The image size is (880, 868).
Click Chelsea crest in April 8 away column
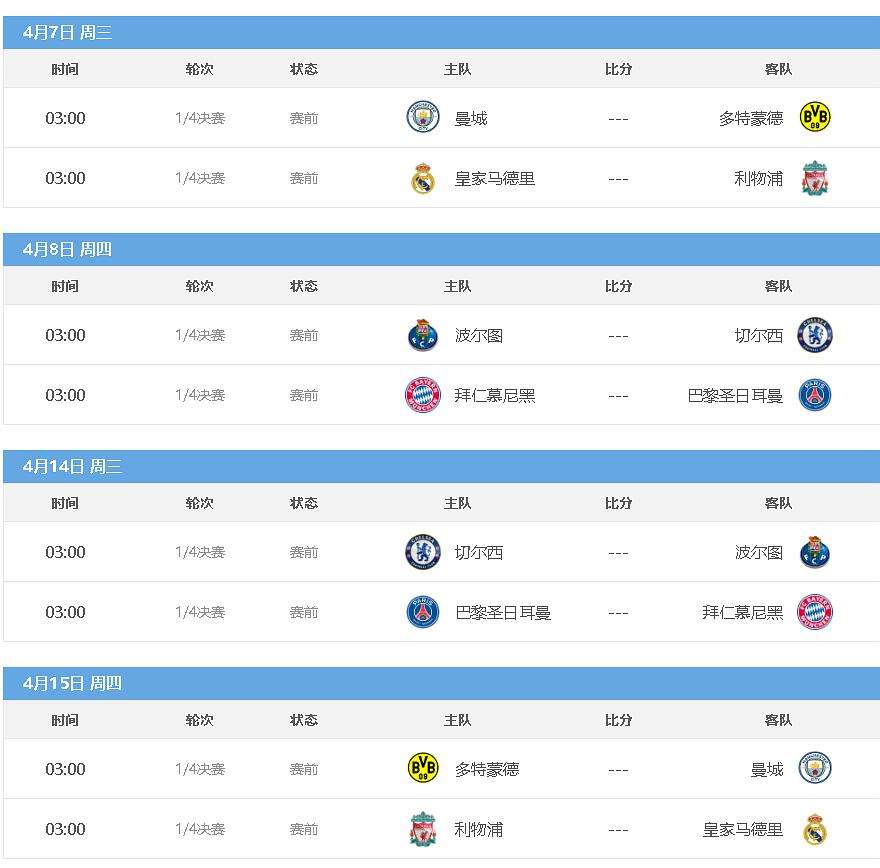click(x=815, y=335)
